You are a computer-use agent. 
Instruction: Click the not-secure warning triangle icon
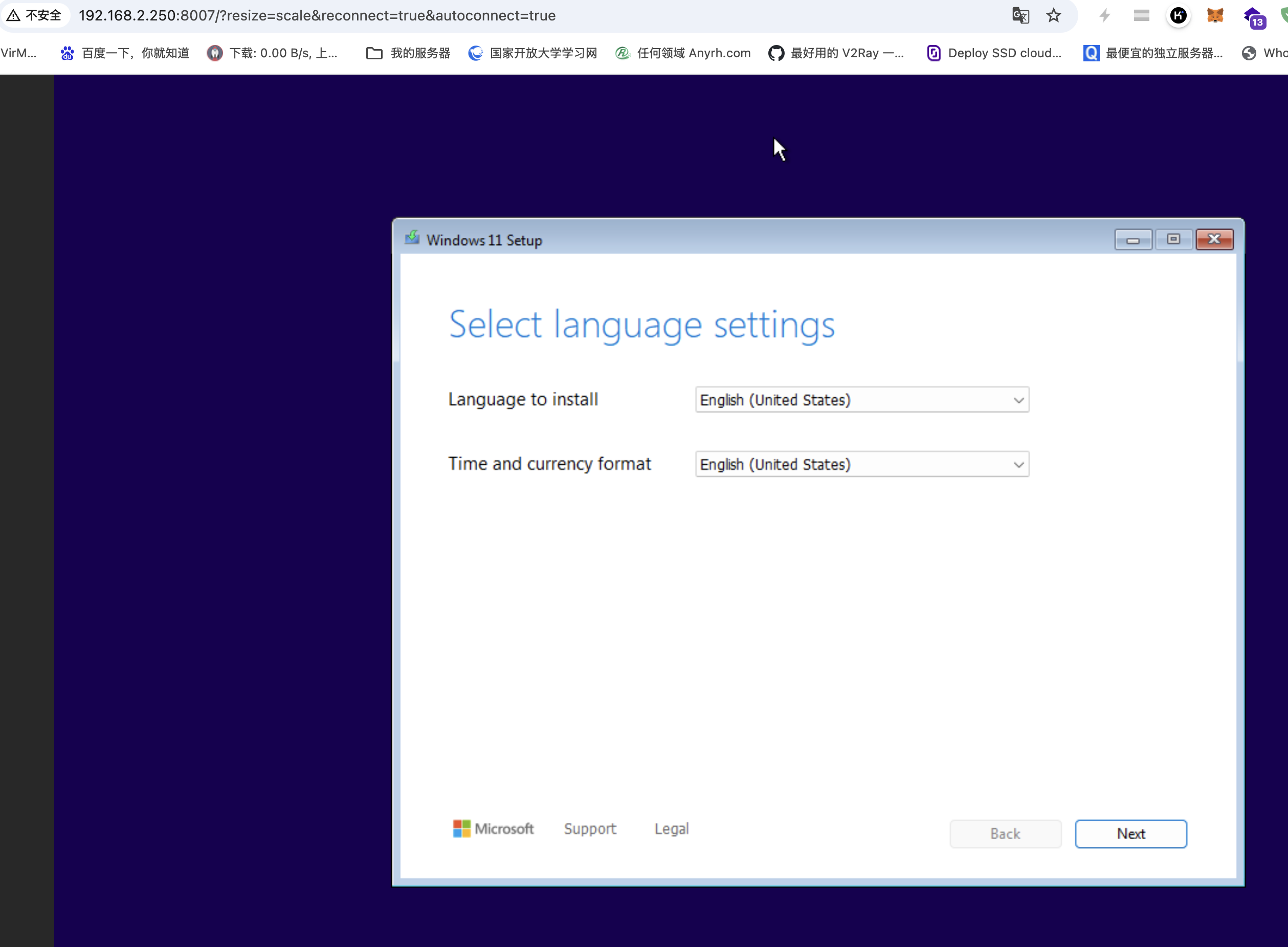pyautogui.click(x=13, y=15)
